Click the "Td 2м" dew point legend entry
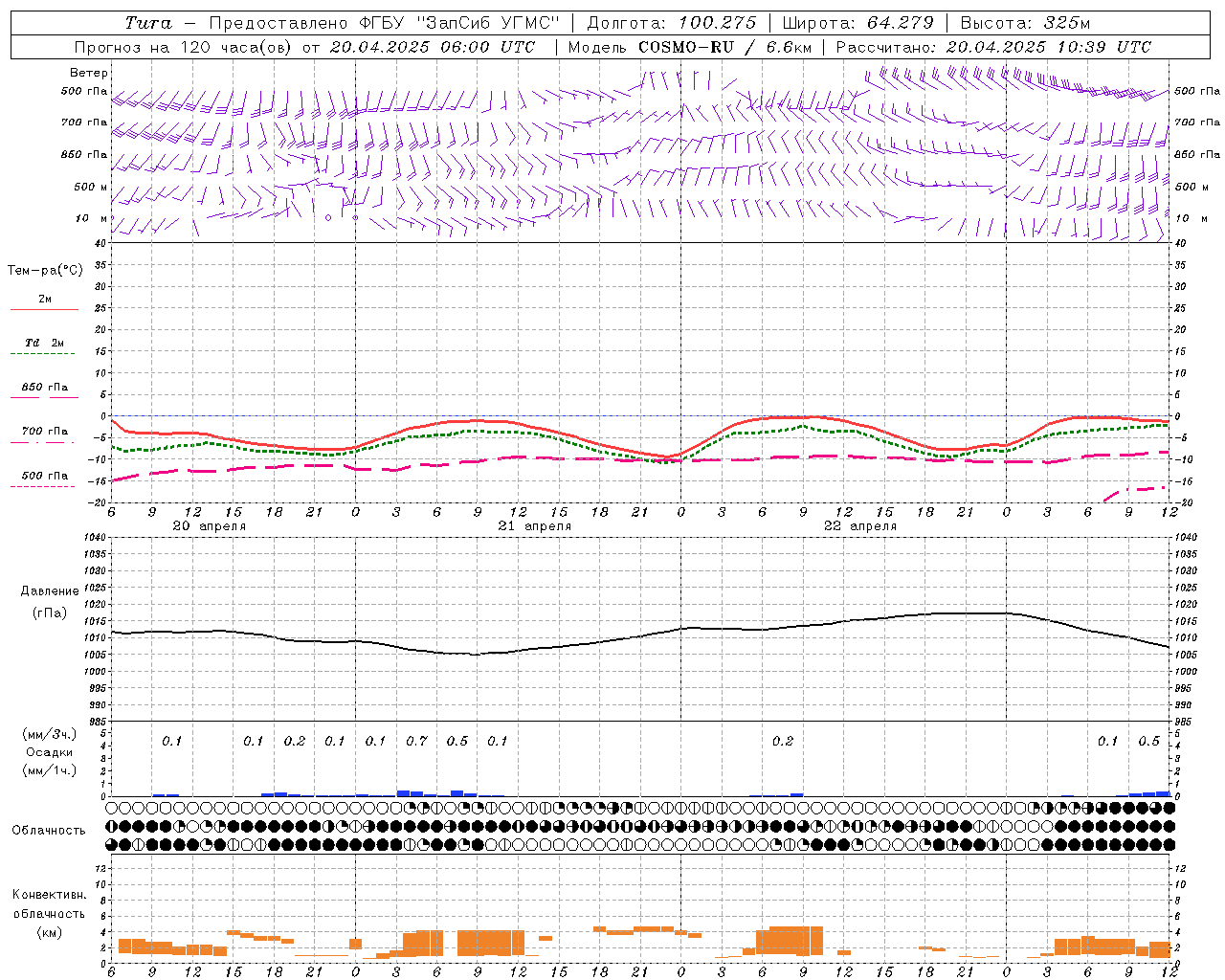The image size is (1225, 980). pos(45,343)
